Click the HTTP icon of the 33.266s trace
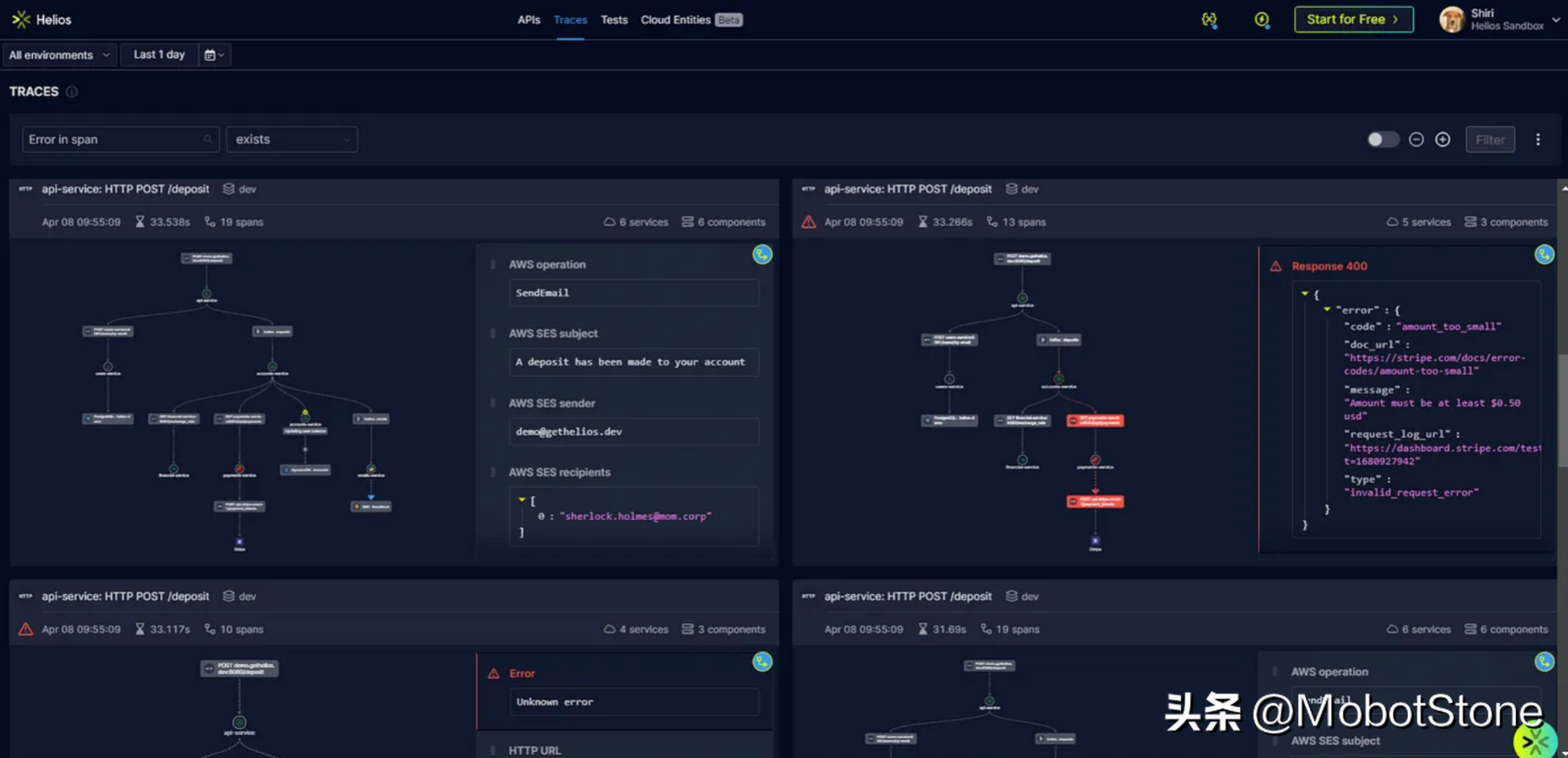The image size is (1568, 758). pos(808,189)
